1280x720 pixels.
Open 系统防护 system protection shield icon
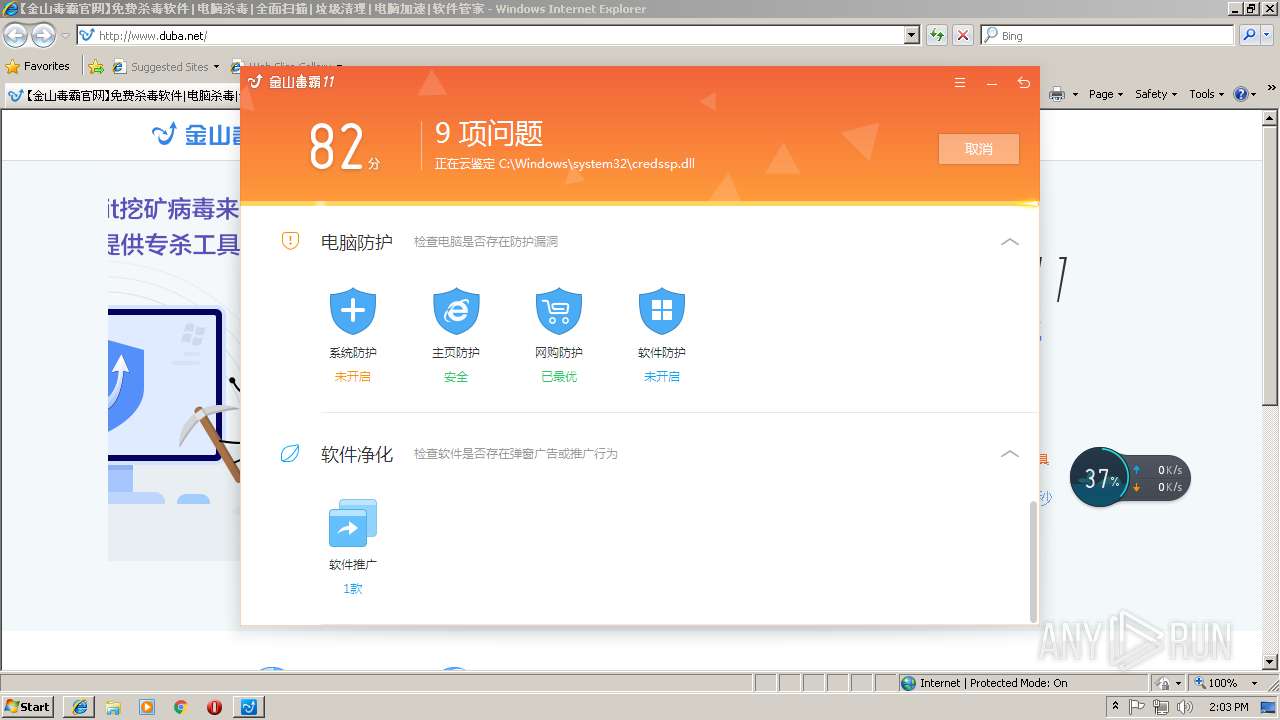[352, 312]
